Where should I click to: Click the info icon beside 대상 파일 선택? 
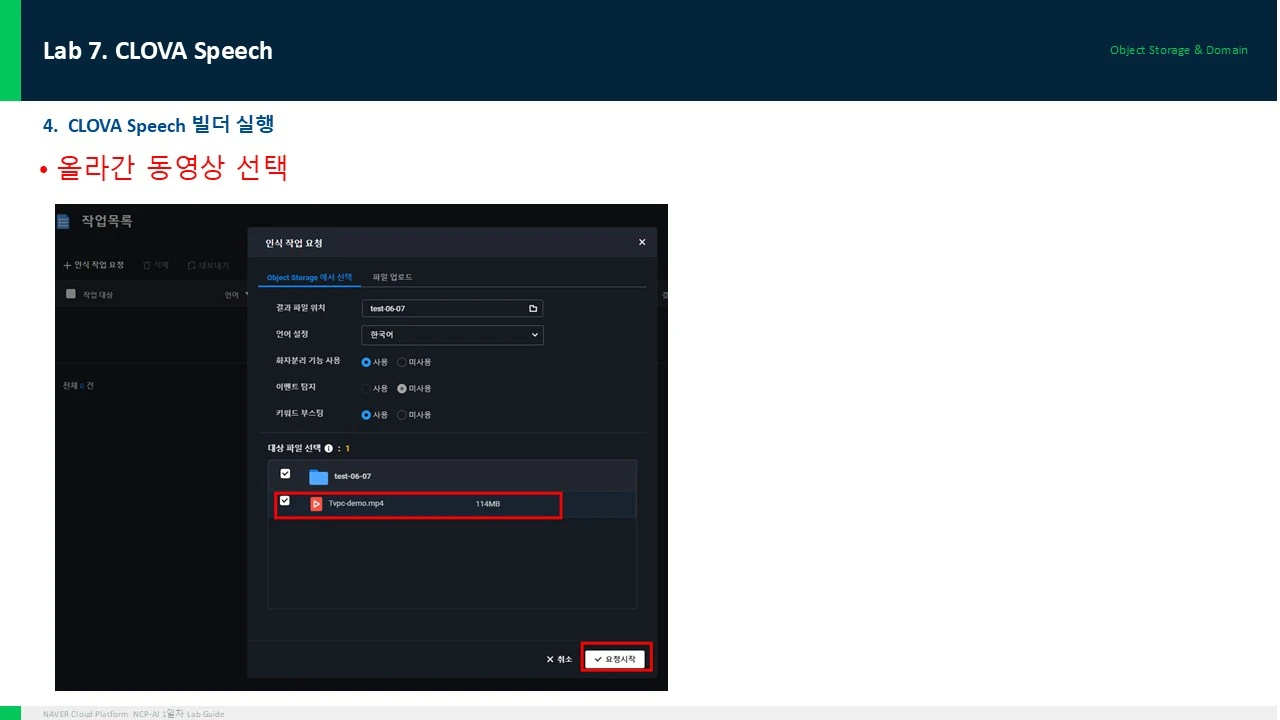[x=328, y=449]
